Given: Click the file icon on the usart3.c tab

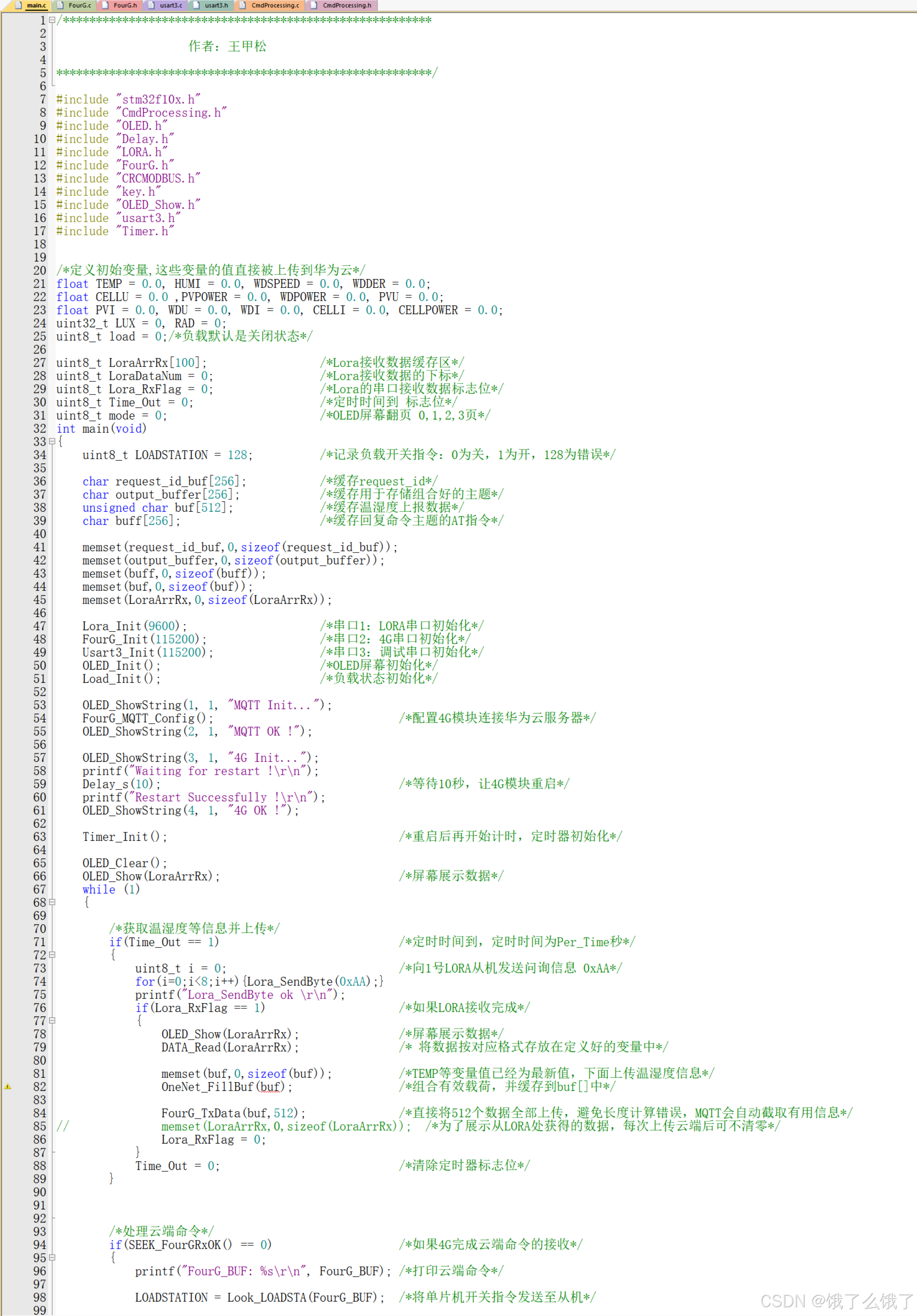Looking at the screenshot, I should (x=151, y=5).
